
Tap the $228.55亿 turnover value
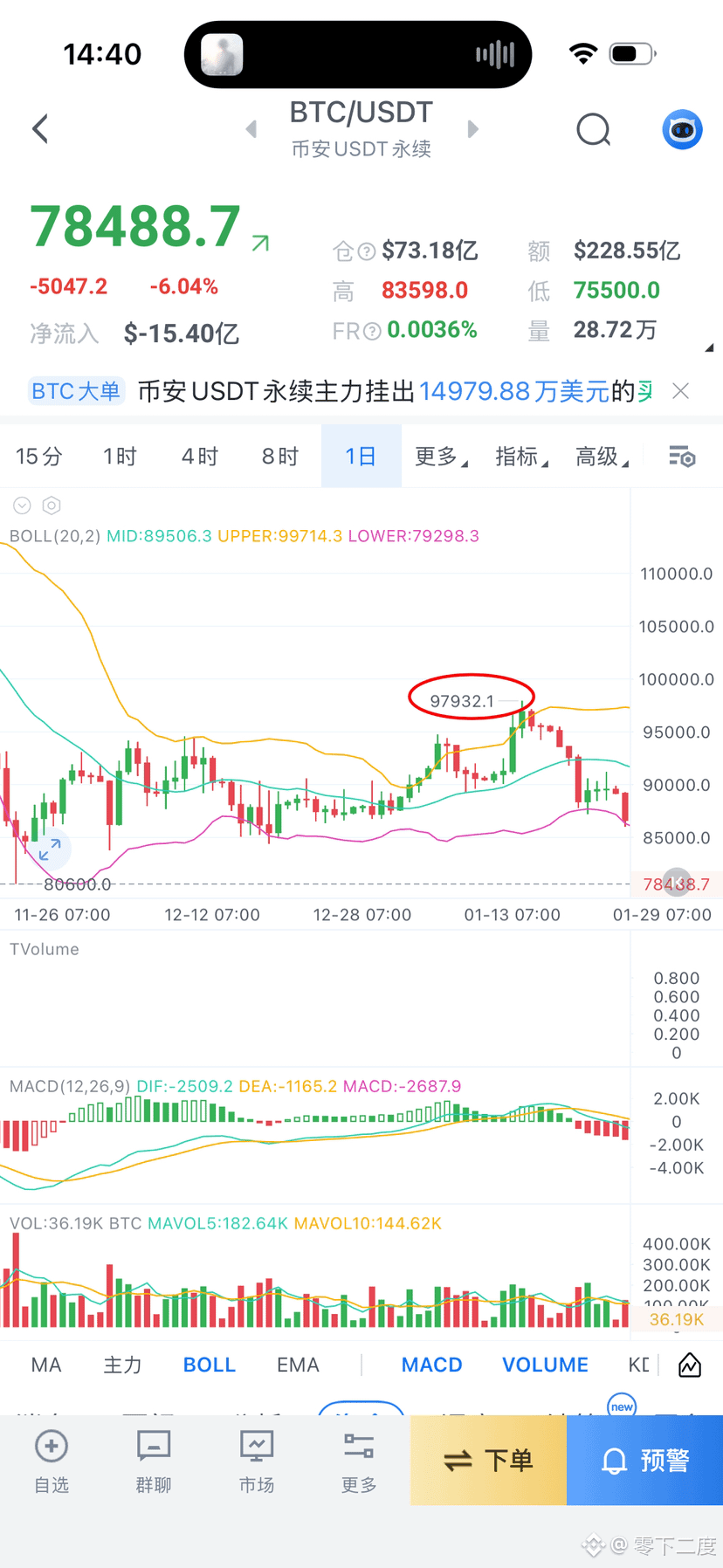coord(627,251)
